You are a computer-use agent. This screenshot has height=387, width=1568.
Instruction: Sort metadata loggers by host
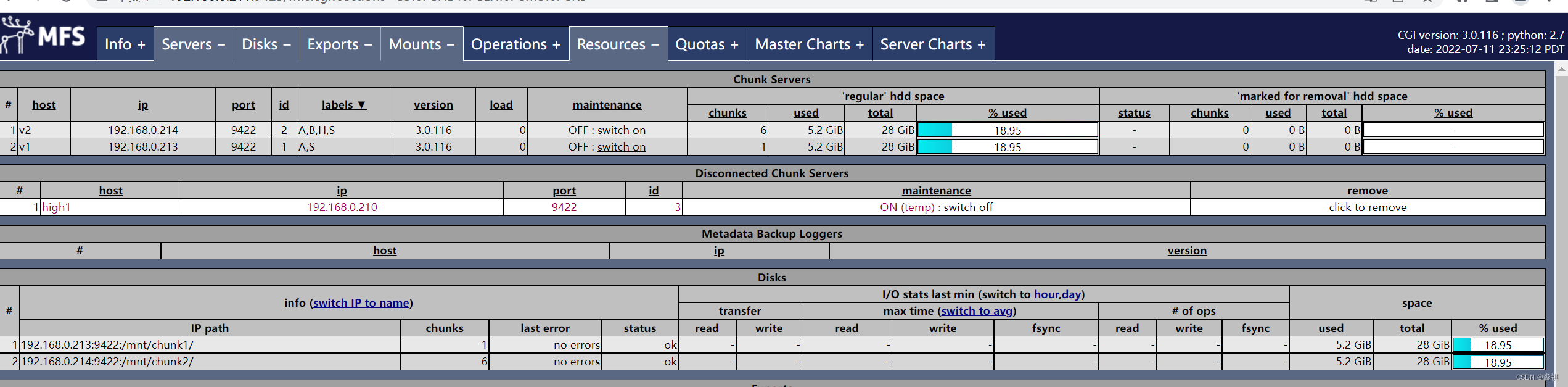click(385, 251)
